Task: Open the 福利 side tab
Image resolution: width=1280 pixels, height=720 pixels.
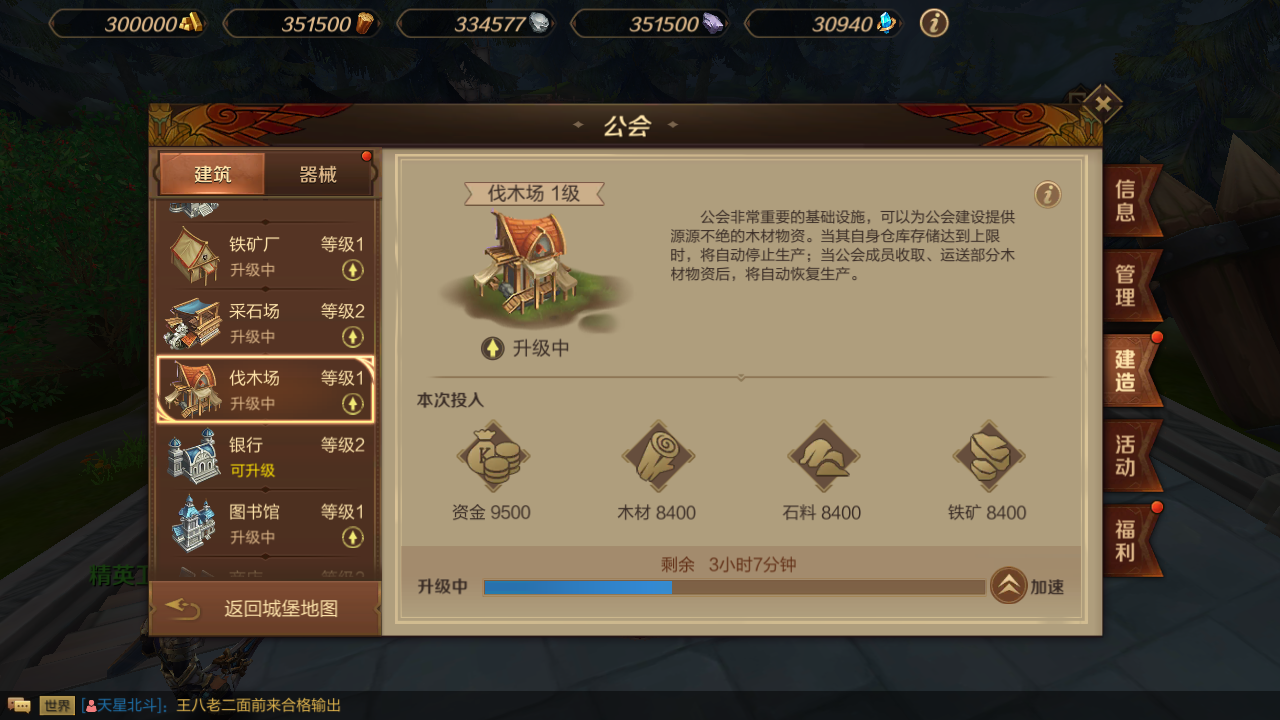Action: click(x=1130, y=541)
